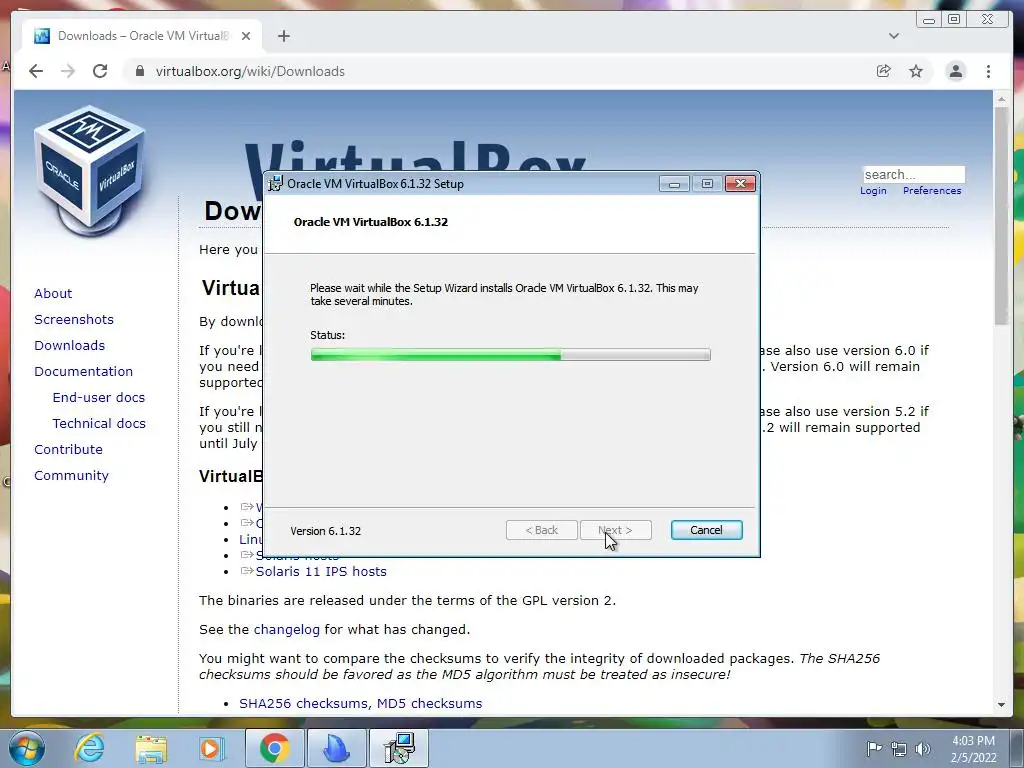Click the Setup dialog title bar icon
Viewport: 1024px width, 768px height.
pos(276,184)
